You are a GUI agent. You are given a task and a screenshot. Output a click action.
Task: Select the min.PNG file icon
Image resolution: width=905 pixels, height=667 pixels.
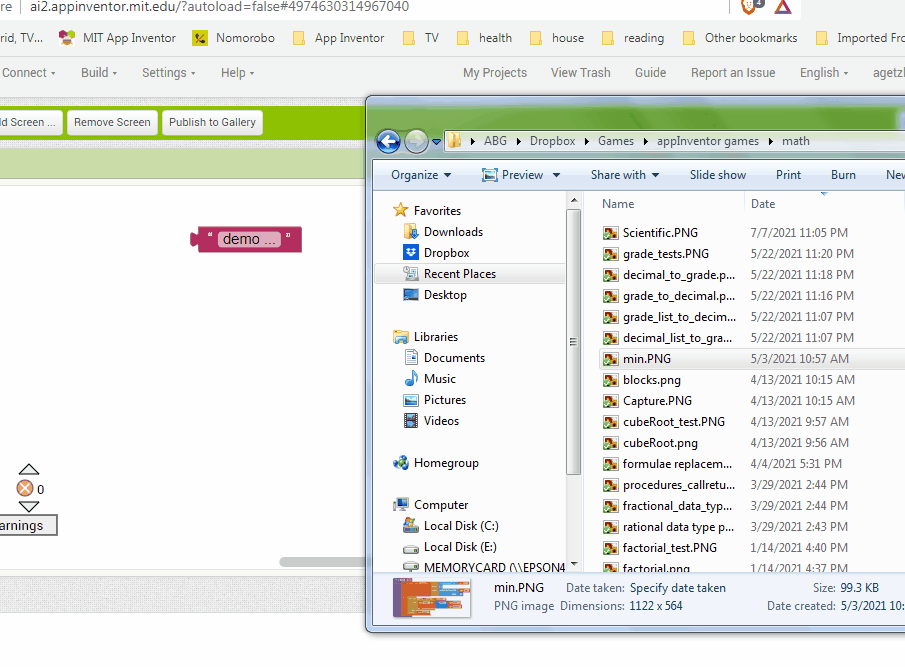point(610,359)
